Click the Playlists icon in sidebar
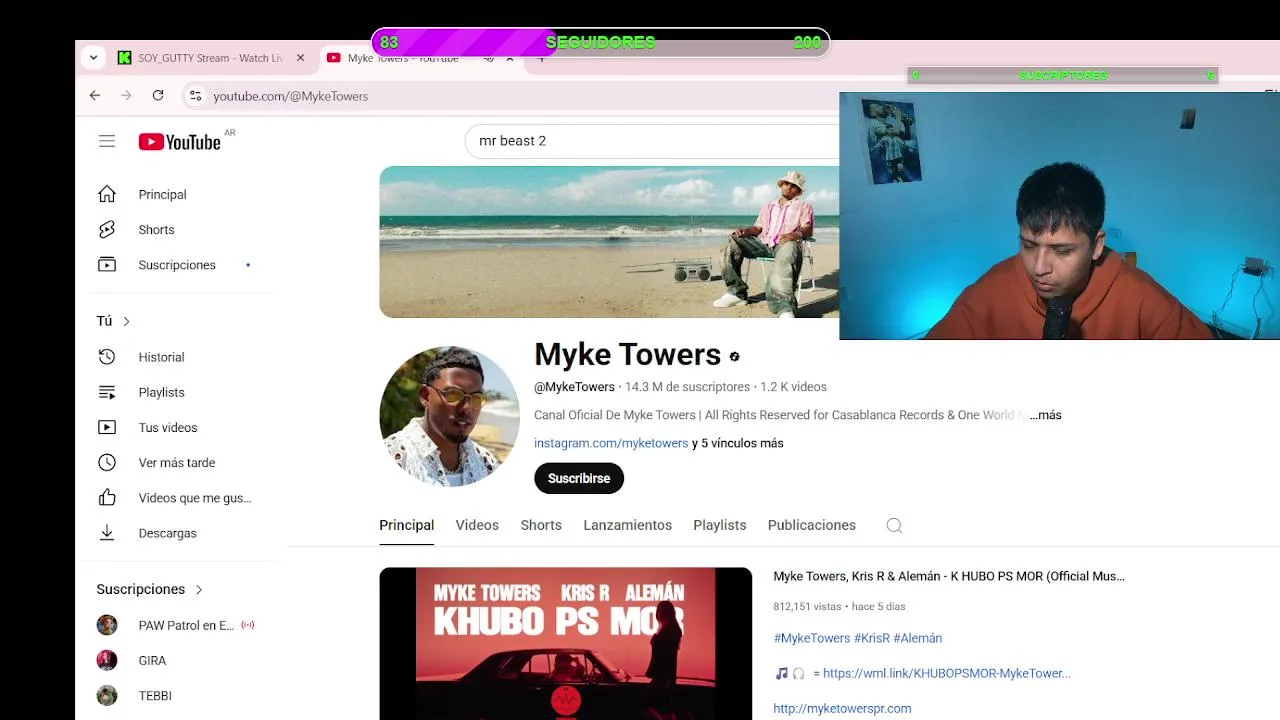The image size is (1280, 720). [107, 392]
